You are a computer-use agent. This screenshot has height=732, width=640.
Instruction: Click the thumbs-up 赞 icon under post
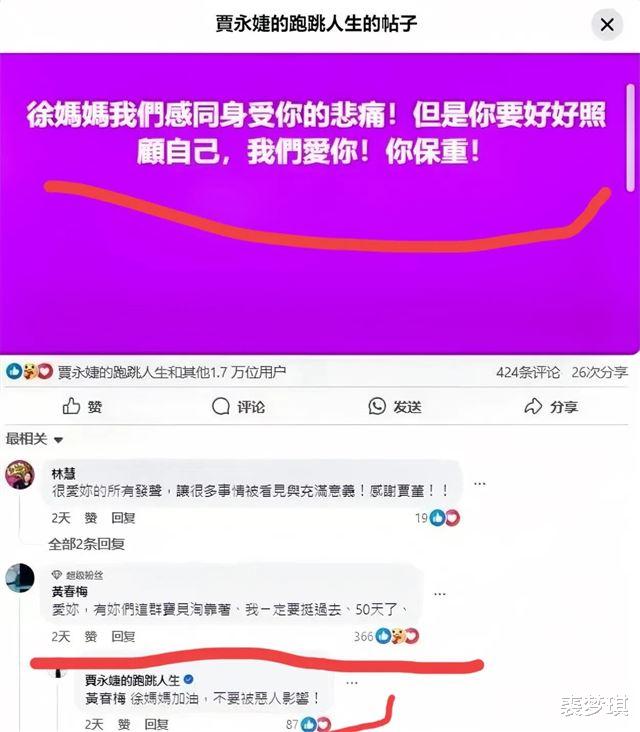click(x=71, y=406)
